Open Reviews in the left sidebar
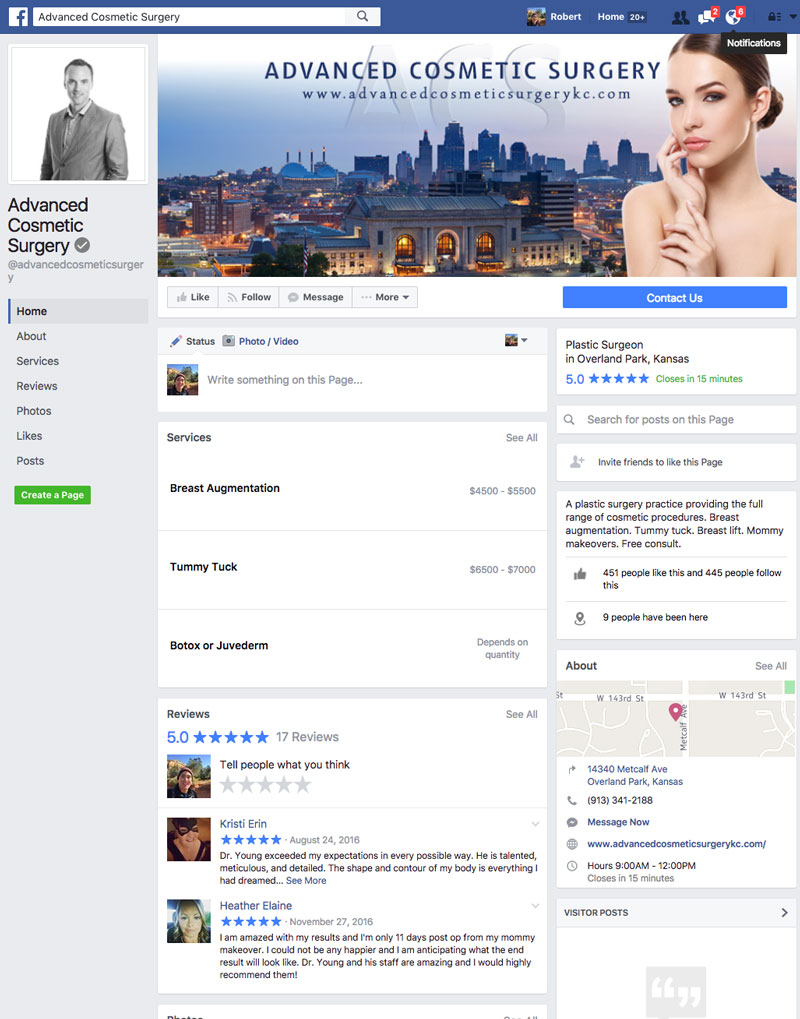The image size is (800, 1019). tap(37, 386)
